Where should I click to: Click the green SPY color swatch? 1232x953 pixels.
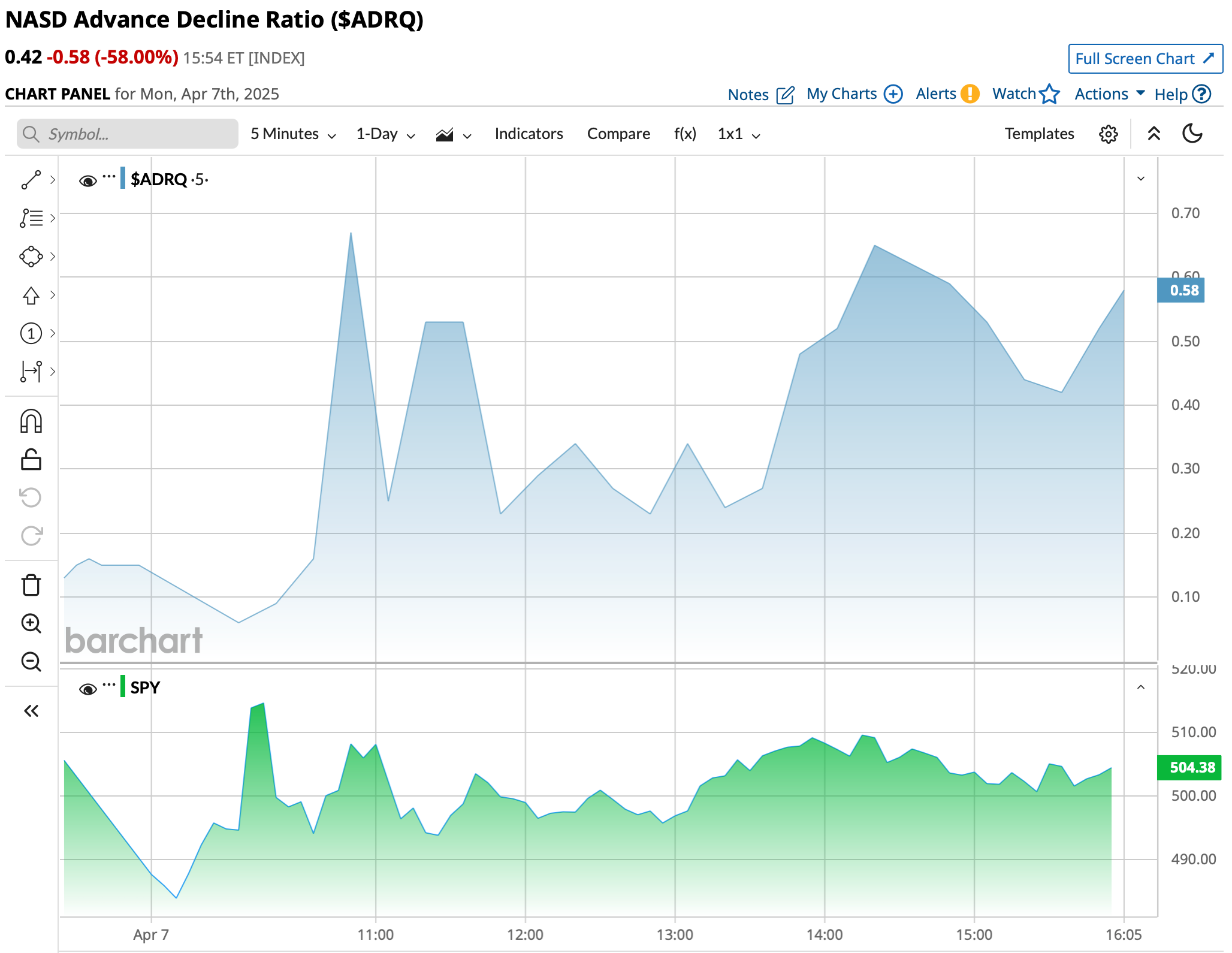123,686
